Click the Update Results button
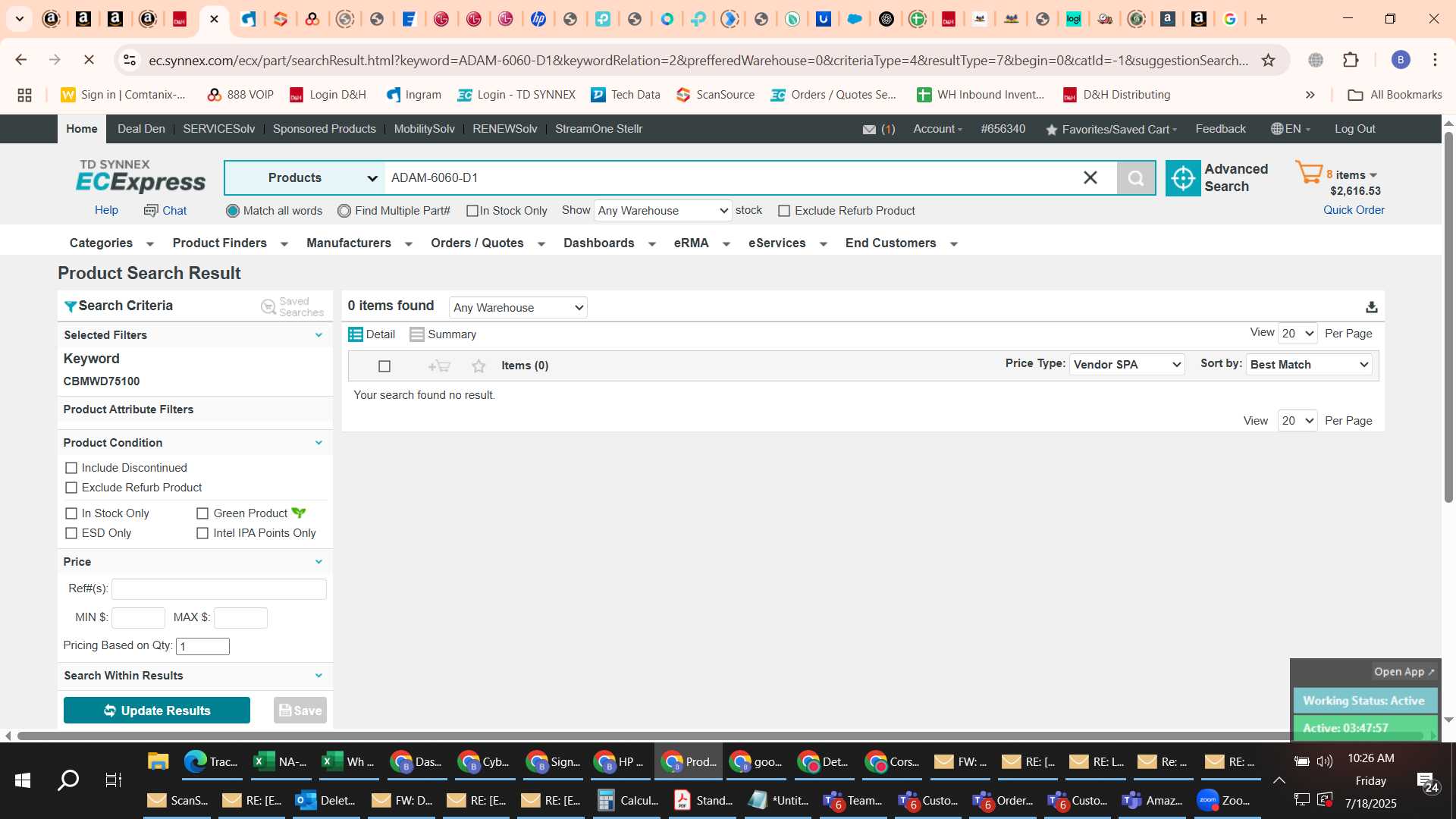This screenshot has height=819, width=1456. click(x=157, y=711)
